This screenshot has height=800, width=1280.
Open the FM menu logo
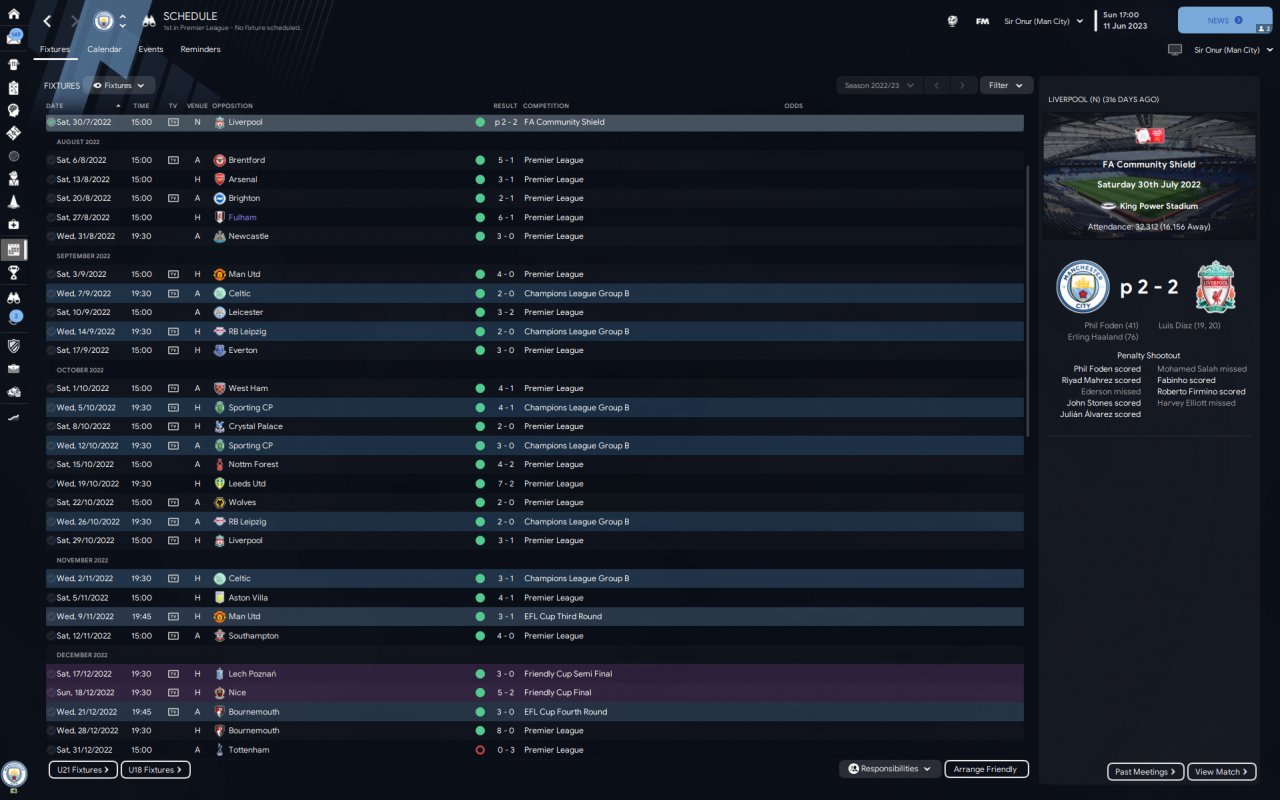coord(982,21)
